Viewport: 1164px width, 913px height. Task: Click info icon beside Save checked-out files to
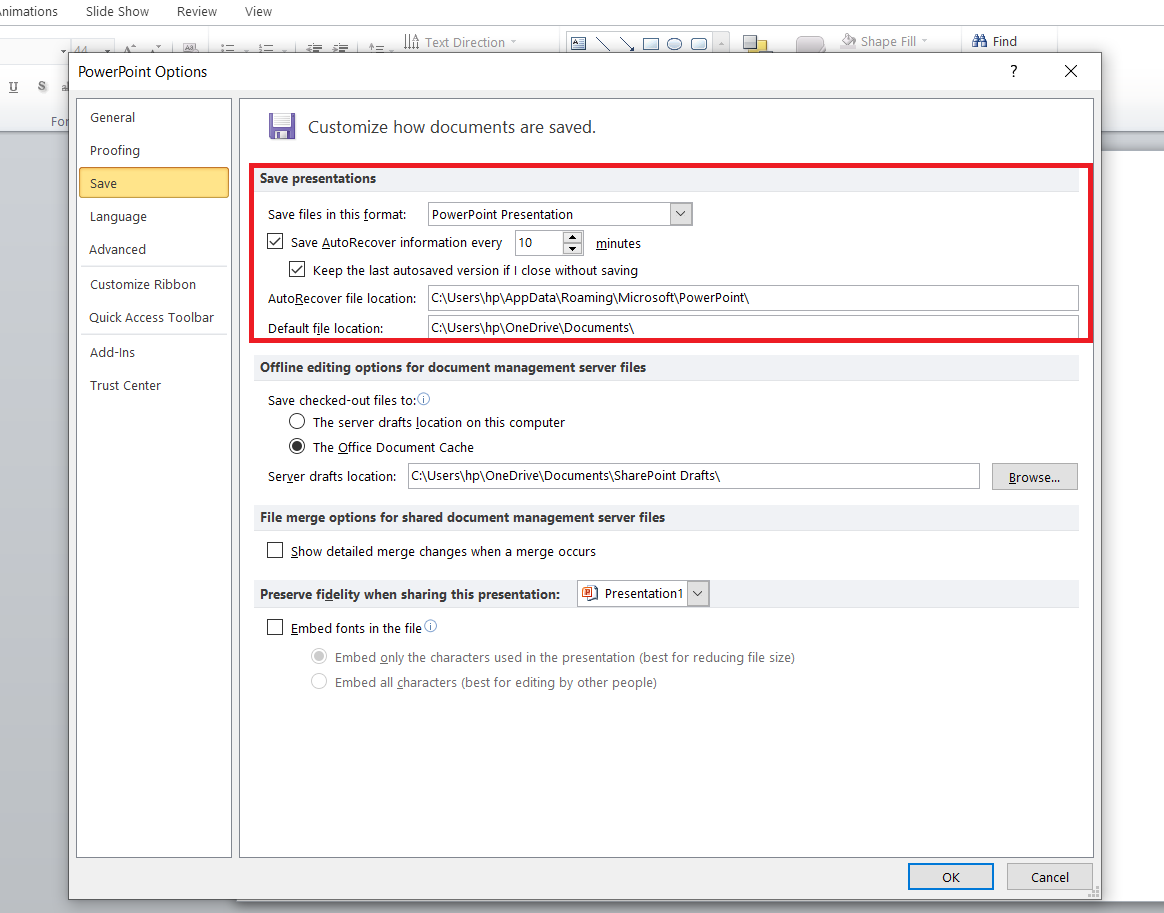(x=424, y=399)
